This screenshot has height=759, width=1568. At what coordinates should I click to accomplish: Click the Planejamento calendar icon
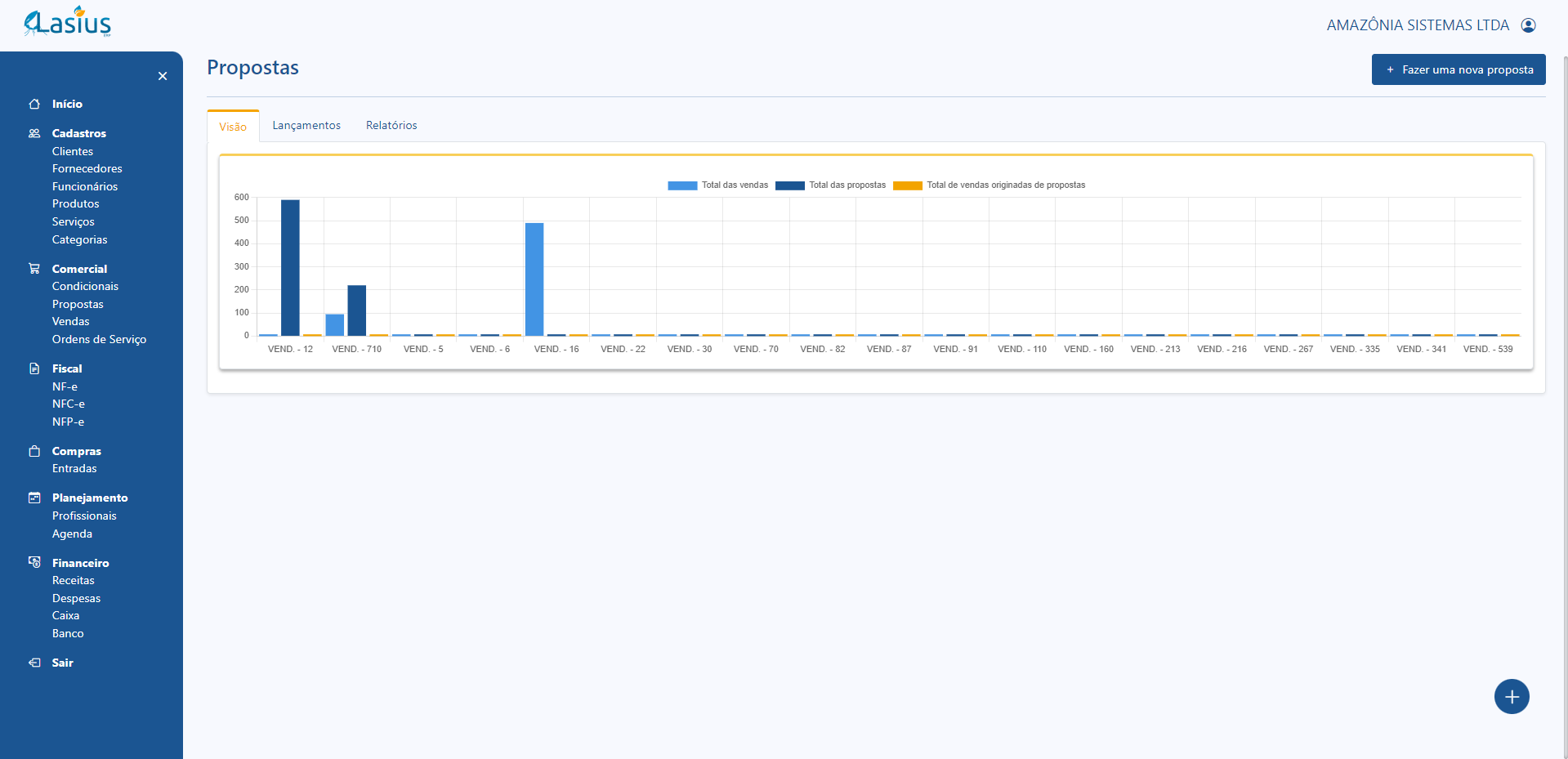(x=34, y=498)
